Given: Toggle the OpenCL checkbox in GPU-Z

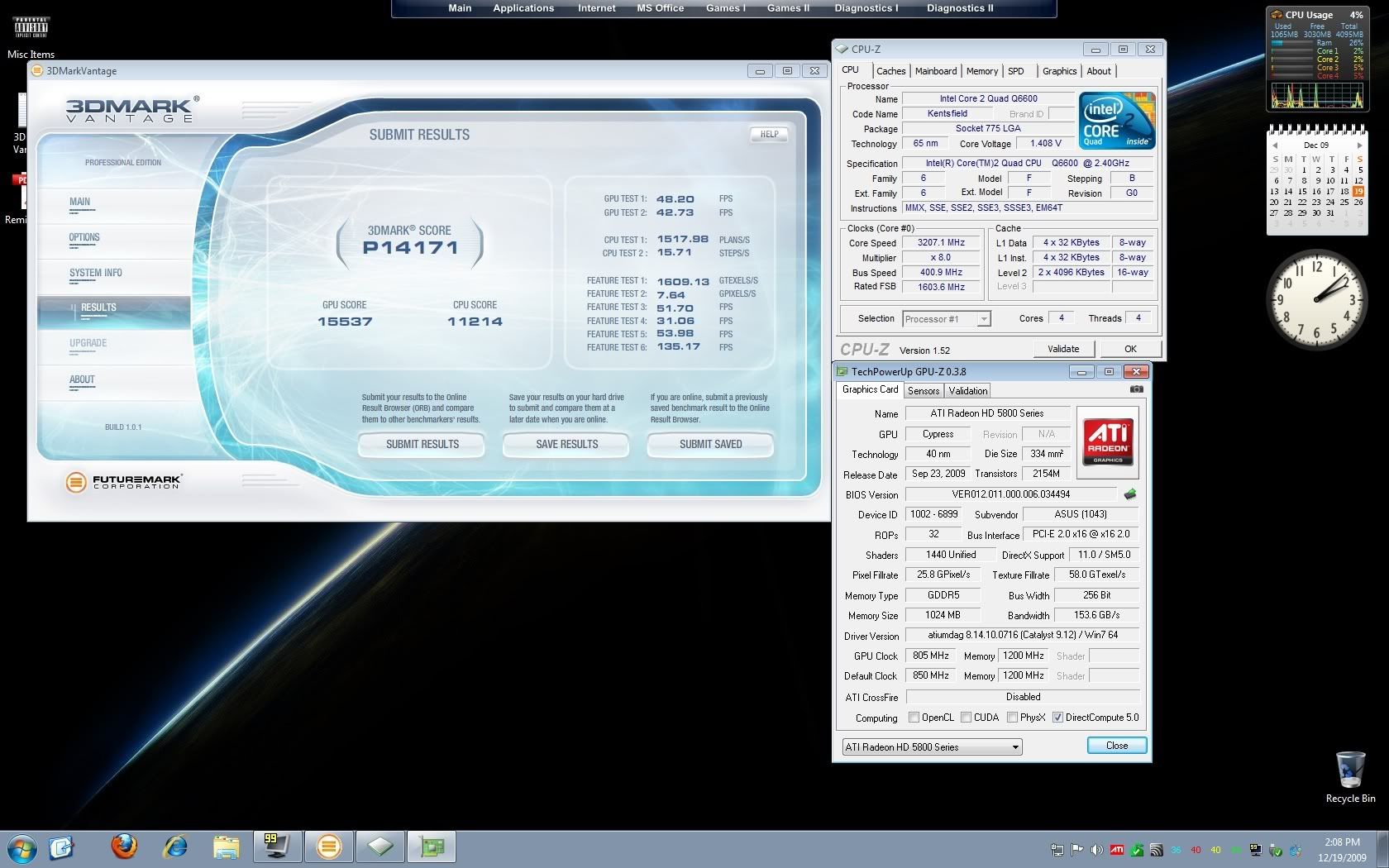Looking at the screenshot, I should pyautogui.click(x=914, y=718).
